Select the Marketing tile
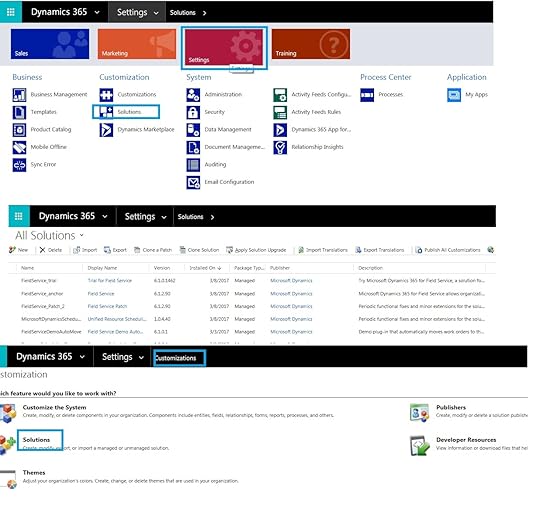Viewport: 540px width, 509px height. tap(137, 44)
